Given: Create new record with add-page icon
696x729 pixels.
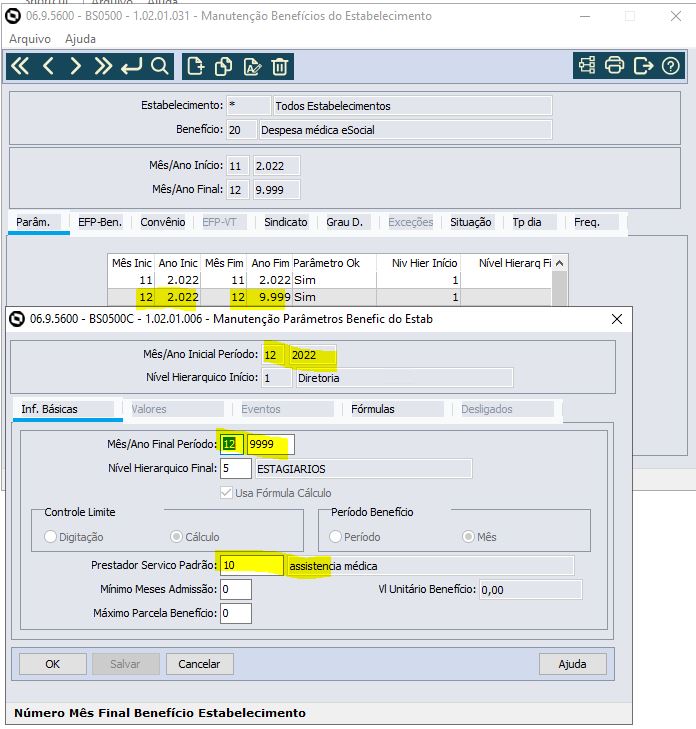Looking at the screenshot, I should tap(195, 66).
